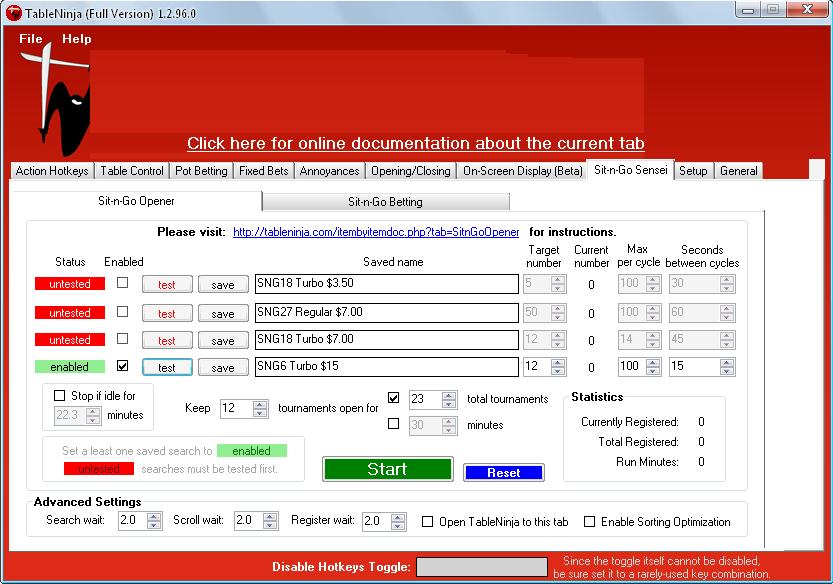Image resolution: width=833 pixels, height=584 pixels.
Task: Switch to the Sit-n-Go Betting sub-tab
Action: click(386, 201)
